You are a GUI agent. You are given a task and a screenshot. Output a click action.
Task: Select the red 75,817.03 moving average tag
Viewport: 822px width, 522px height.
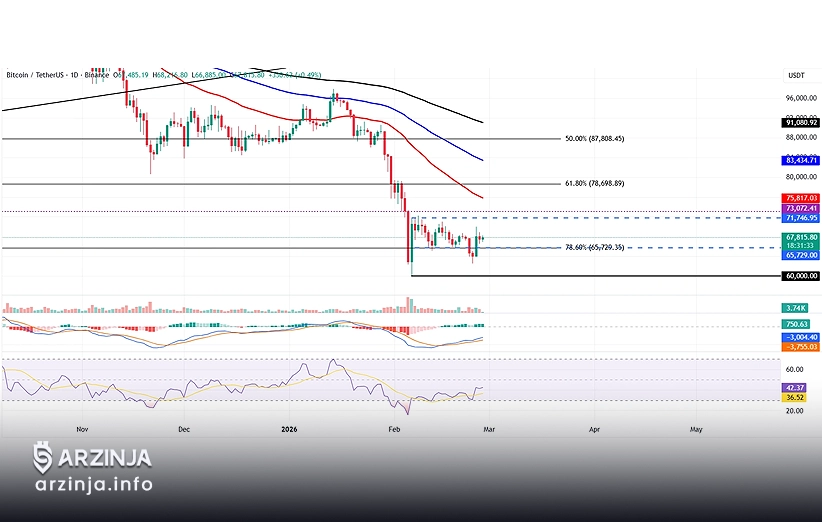800,198
